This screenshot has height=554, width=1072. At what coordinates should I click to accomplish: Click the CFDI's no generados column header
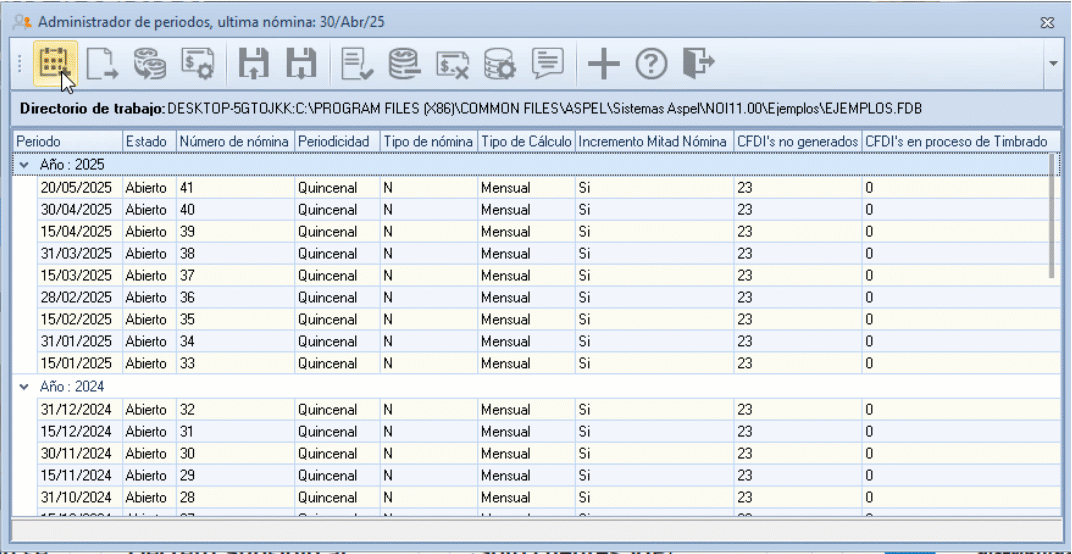(x=796, y=142)
